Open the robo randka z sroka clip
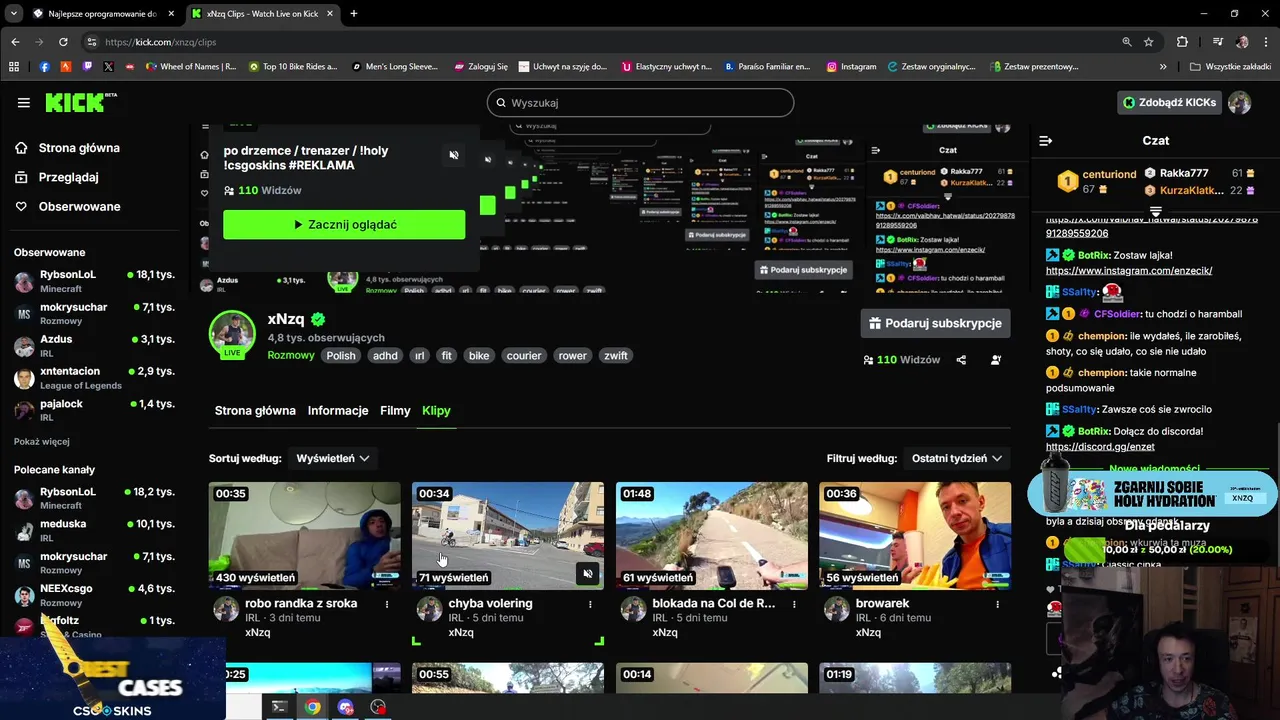The height and width of the screenshot is (720, 1280). (x=304, y=535)
